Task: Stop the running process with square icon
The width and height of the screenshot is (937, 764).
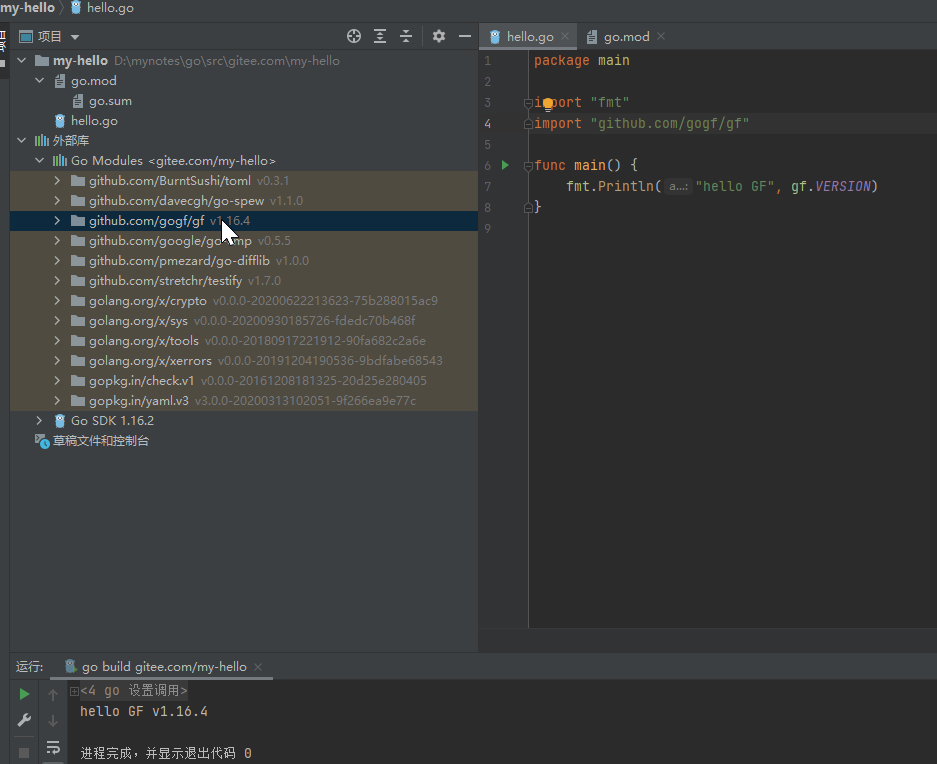Action: coord(24,751)
